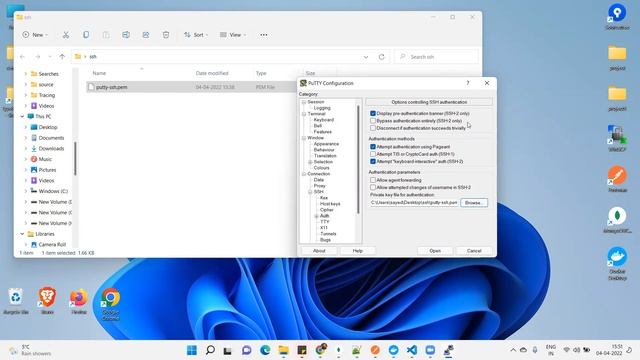Open the See more ellipsis menu in File Explorer
This screenshot has width=640, height=360.
[x=264, y=35]
